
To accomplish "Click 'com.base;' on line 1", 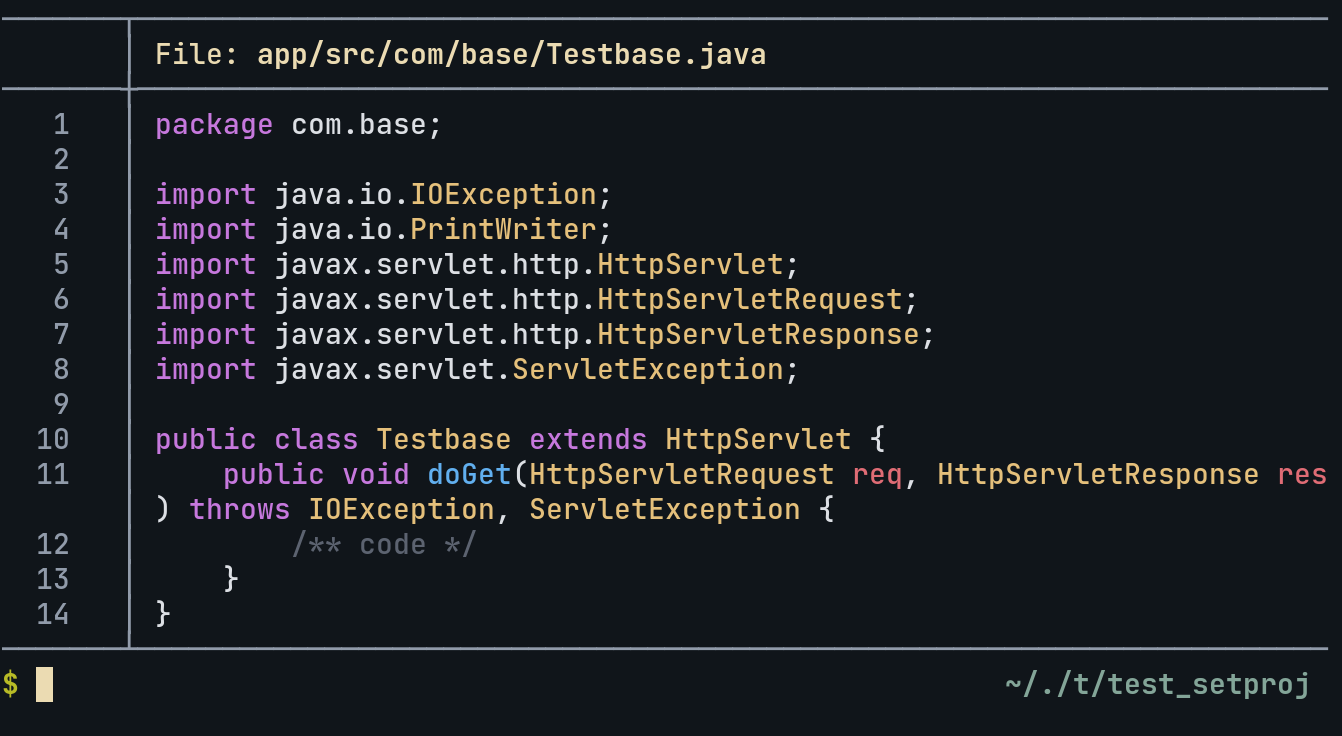I will (x=367, y=125).
